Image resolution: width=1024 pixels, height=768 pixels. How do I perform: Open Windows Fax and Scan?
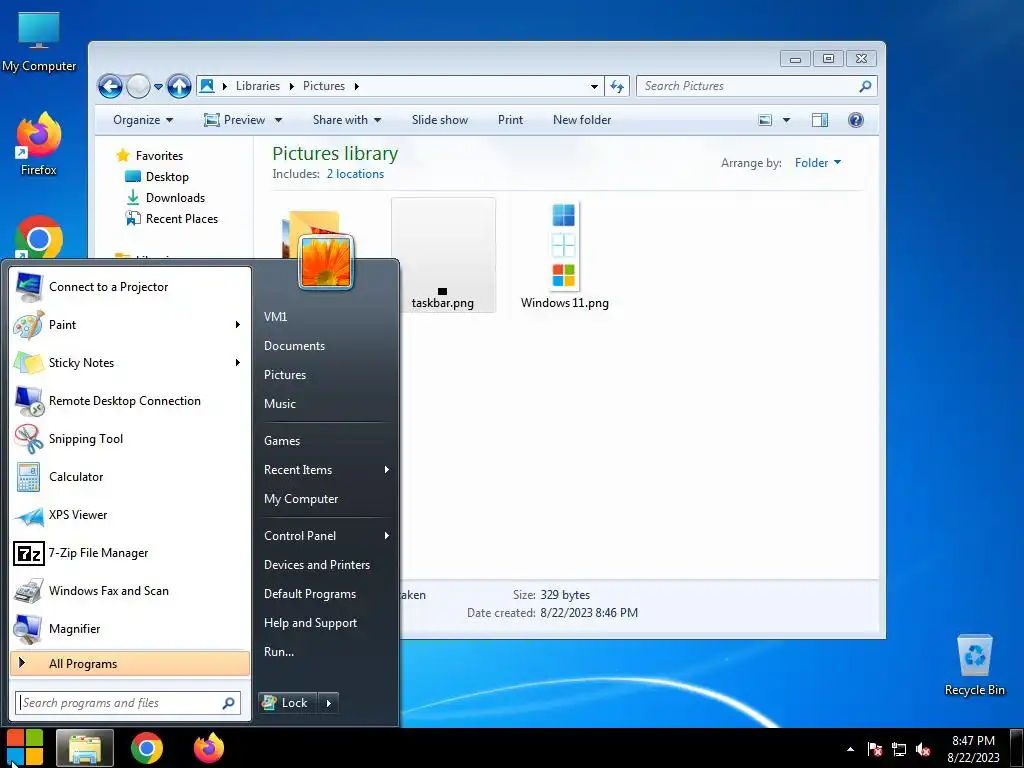pos(130,591)
